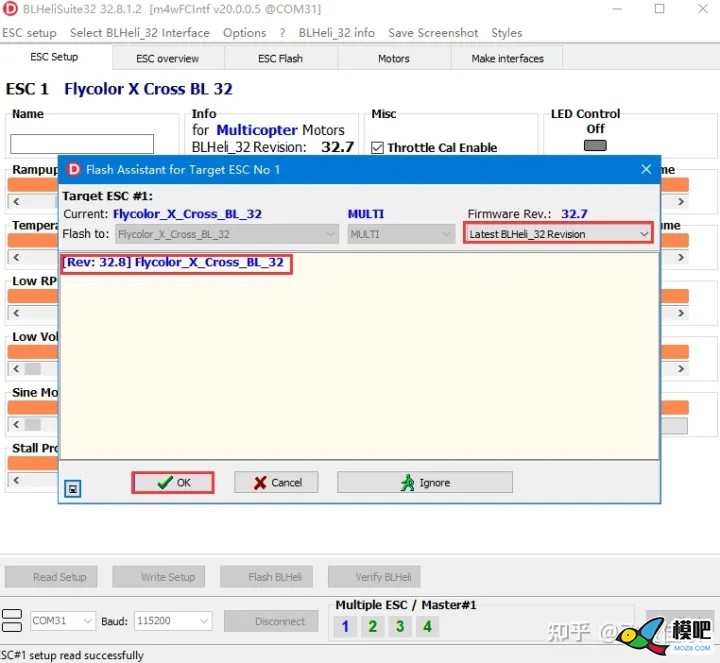The width and height of the screenshot is (720, 663).
Task: Open the Styles menu
Action: 506,33
